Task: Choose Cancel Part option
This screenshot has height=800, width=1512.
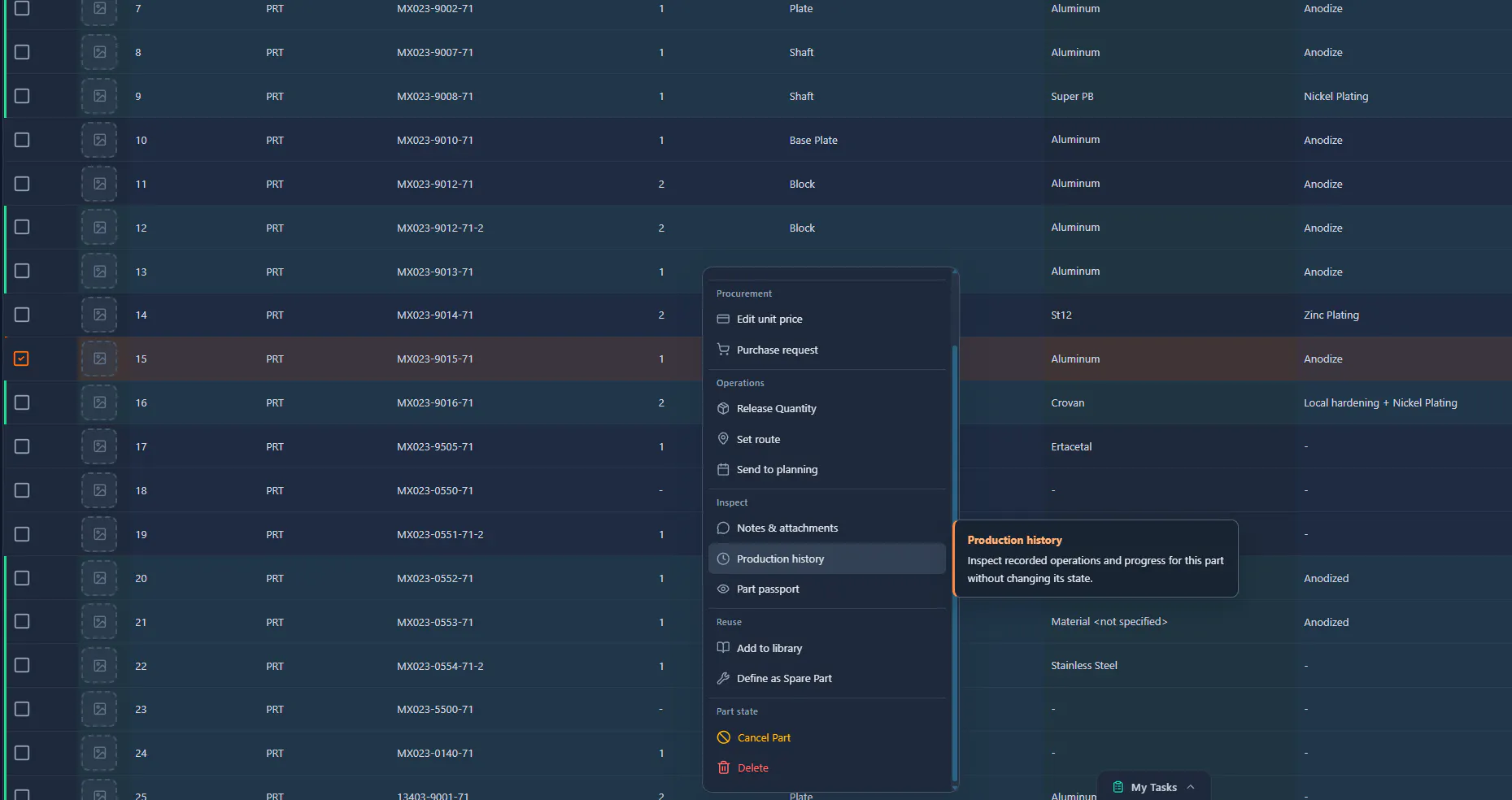Action: pos(827,737)
